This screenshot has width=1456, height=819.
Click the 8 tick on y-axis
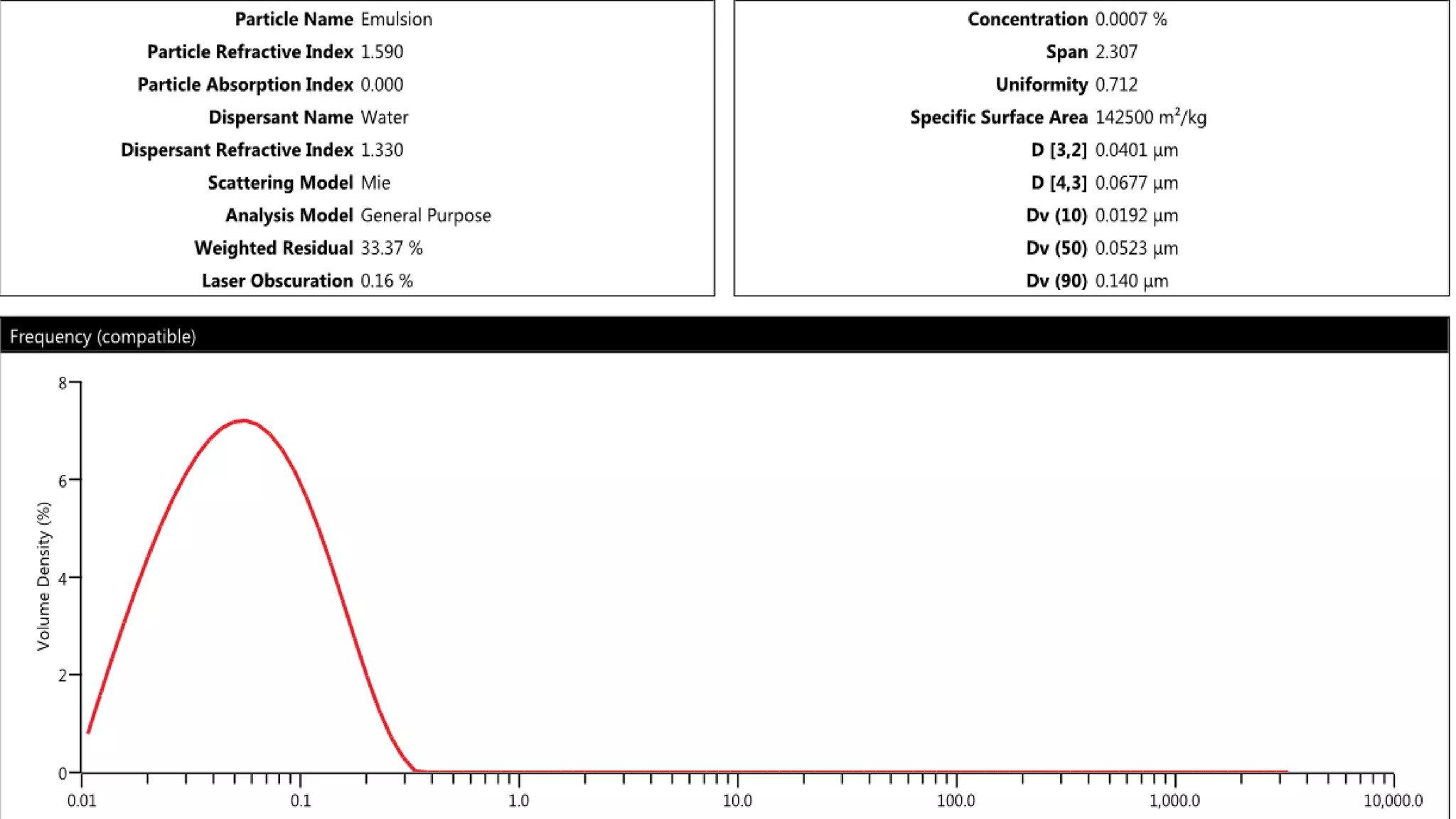63,383
